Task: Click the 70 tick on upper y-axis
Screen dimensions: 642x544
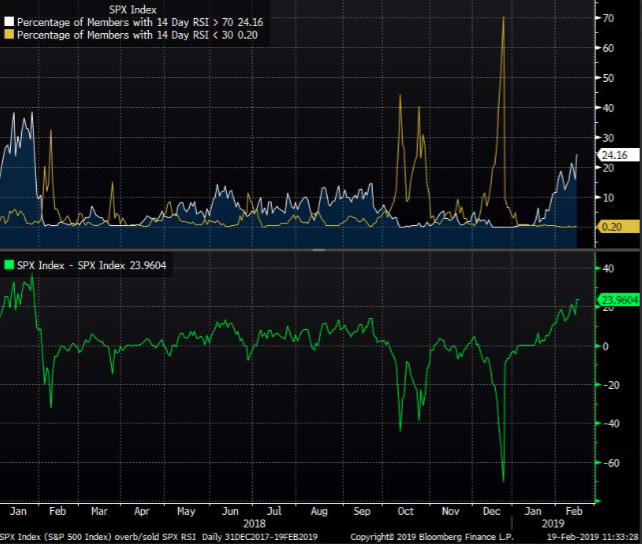Action: click(x=606, y=19)
